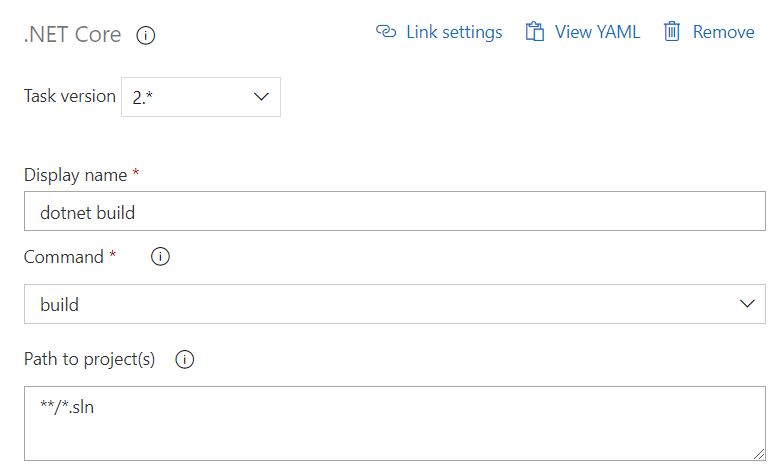Focus the Display name field with dotnet build
This screenshot has width=783, height=470.
coord(394,211)
